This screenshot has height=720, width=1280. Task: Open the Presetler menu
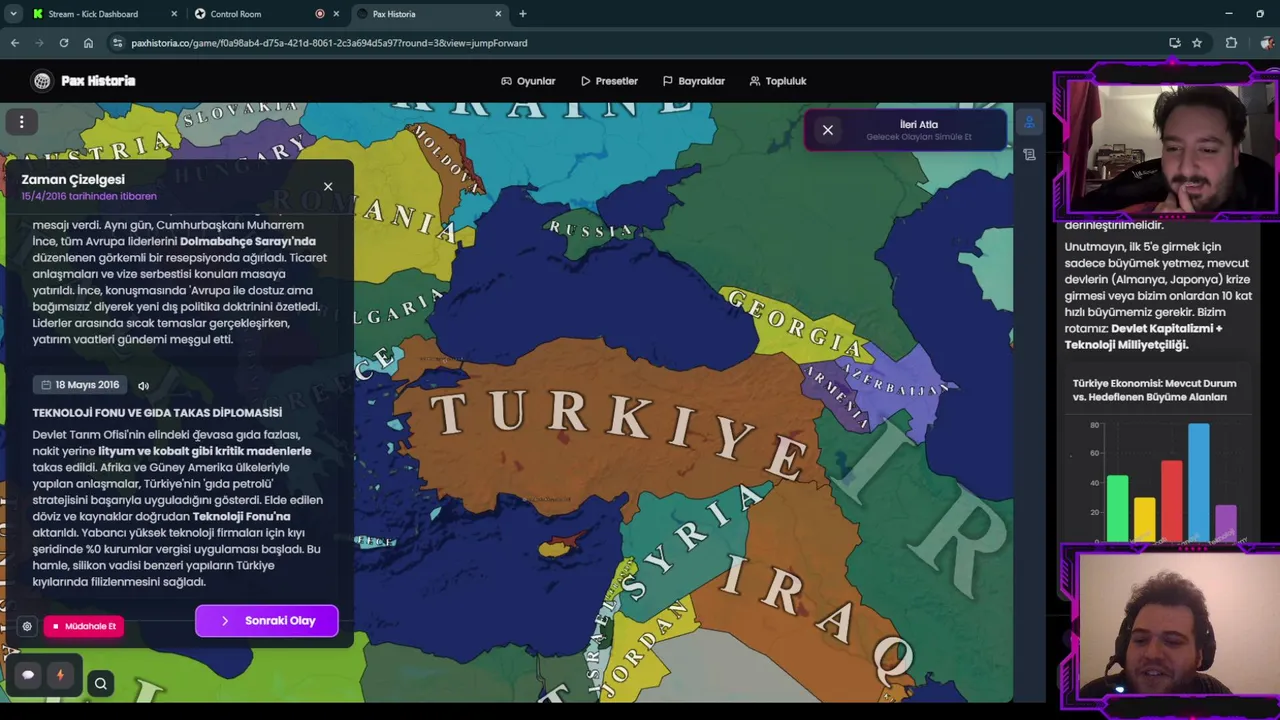click(x=608, y=81)
